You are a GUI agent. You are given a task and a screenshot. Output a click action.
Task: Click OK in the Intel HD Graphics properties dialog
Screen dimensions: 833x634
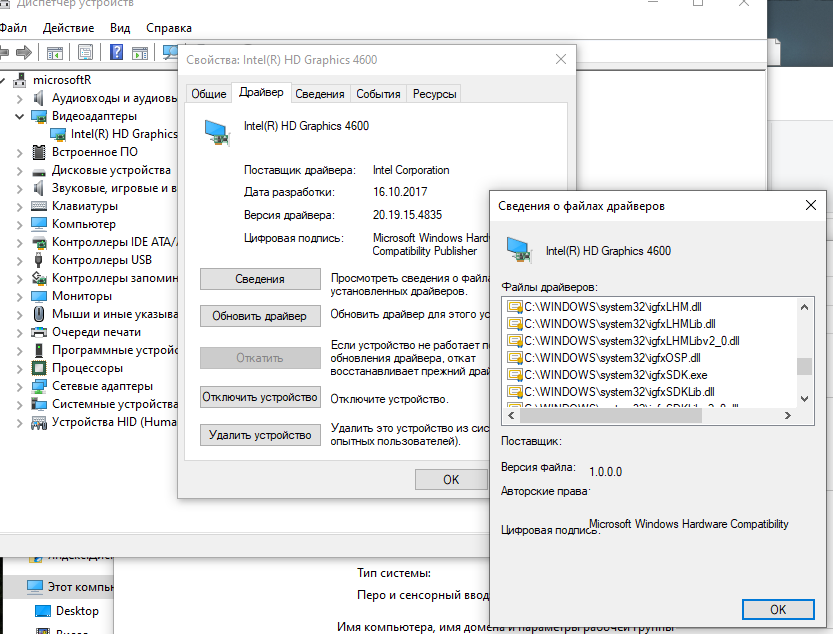pyautogui.click(x=451, y=479)
